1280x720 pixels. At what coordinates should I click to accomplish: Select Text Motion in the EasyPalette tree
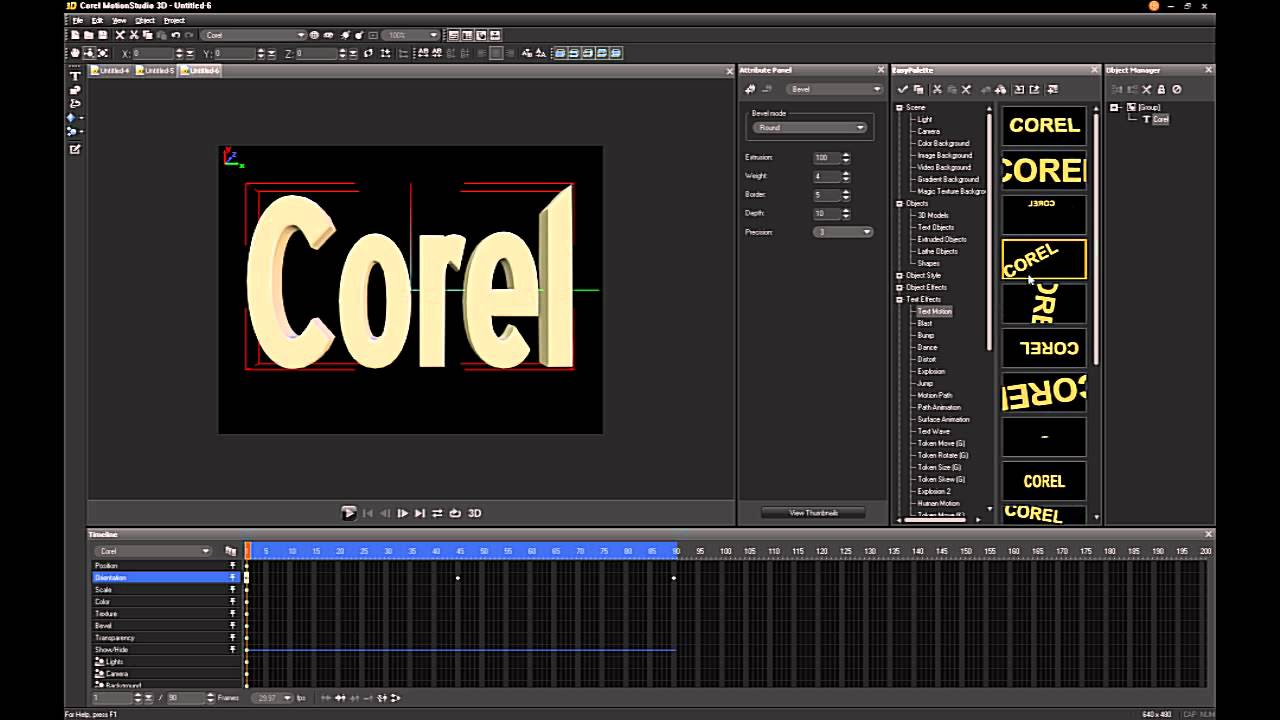(x=935, y=312)
